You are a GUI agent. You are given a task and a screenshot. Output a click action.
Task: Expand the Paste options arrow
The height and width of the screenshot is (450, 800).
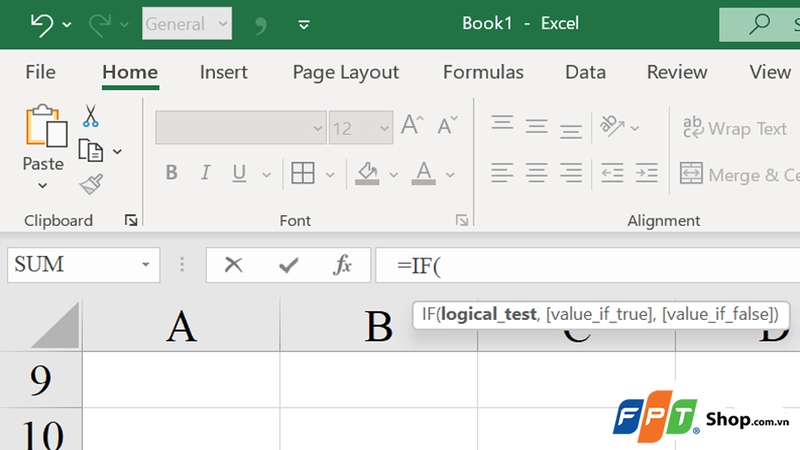click(x=43, y=186)
